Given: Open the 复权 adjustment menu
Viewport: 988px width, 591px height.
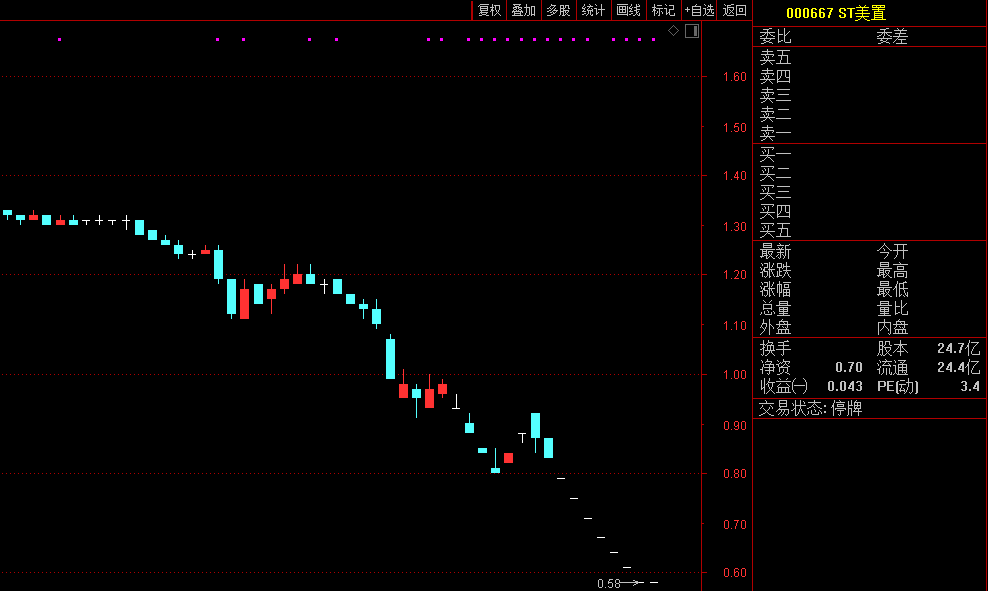Looking at the screenshot, I should [x=489, y=10].
